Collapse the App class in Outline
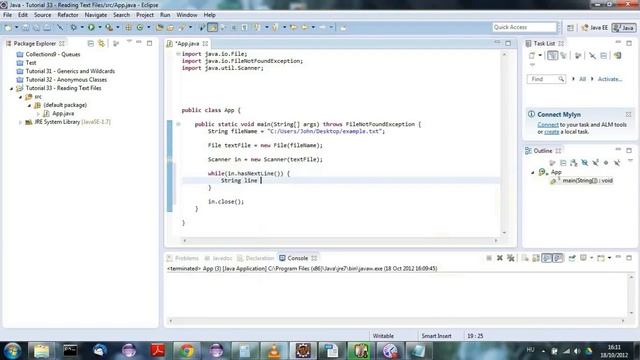 pos(533,173)
